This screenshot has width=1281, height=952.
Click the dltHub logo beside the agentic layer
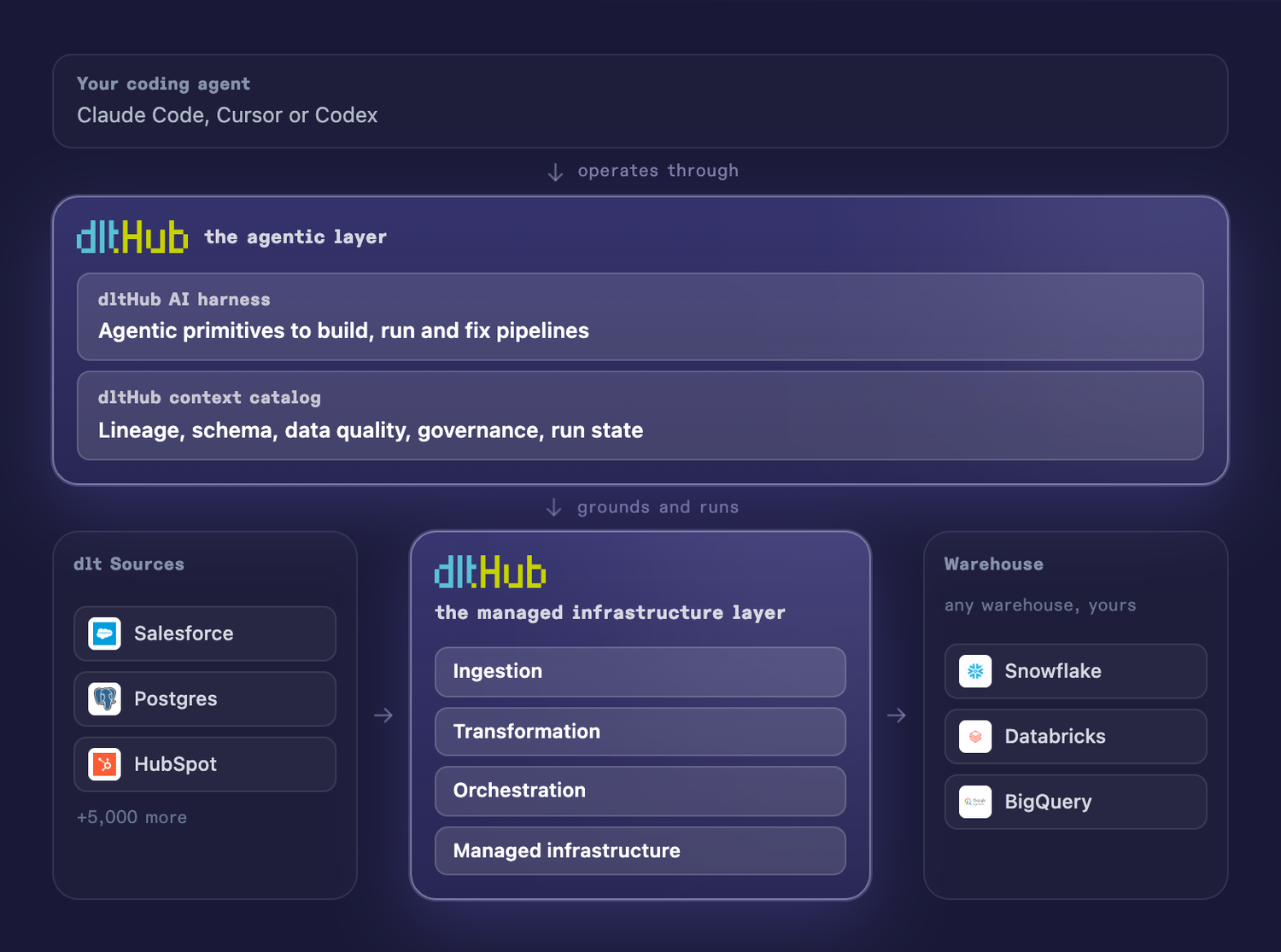click(x=132, y=237)
